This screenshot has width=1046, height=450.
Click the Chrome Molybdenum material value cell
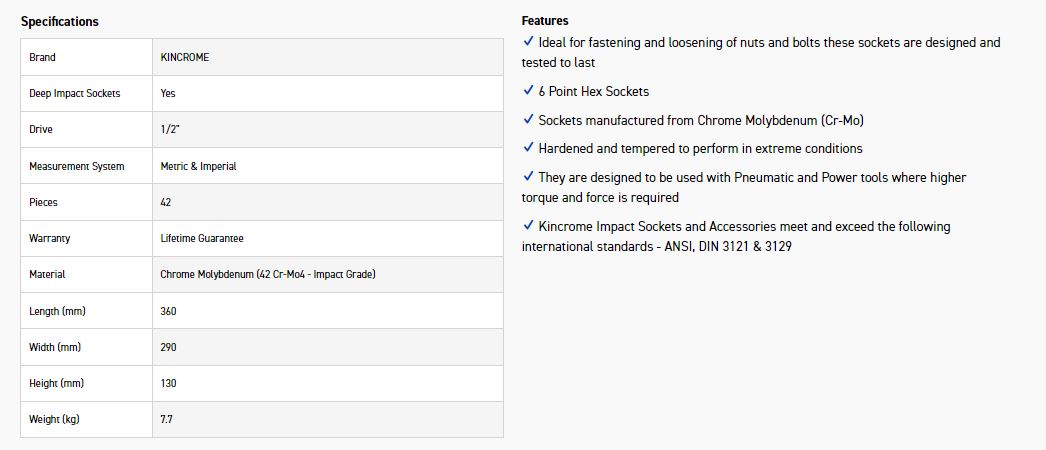tap(267, 274)
